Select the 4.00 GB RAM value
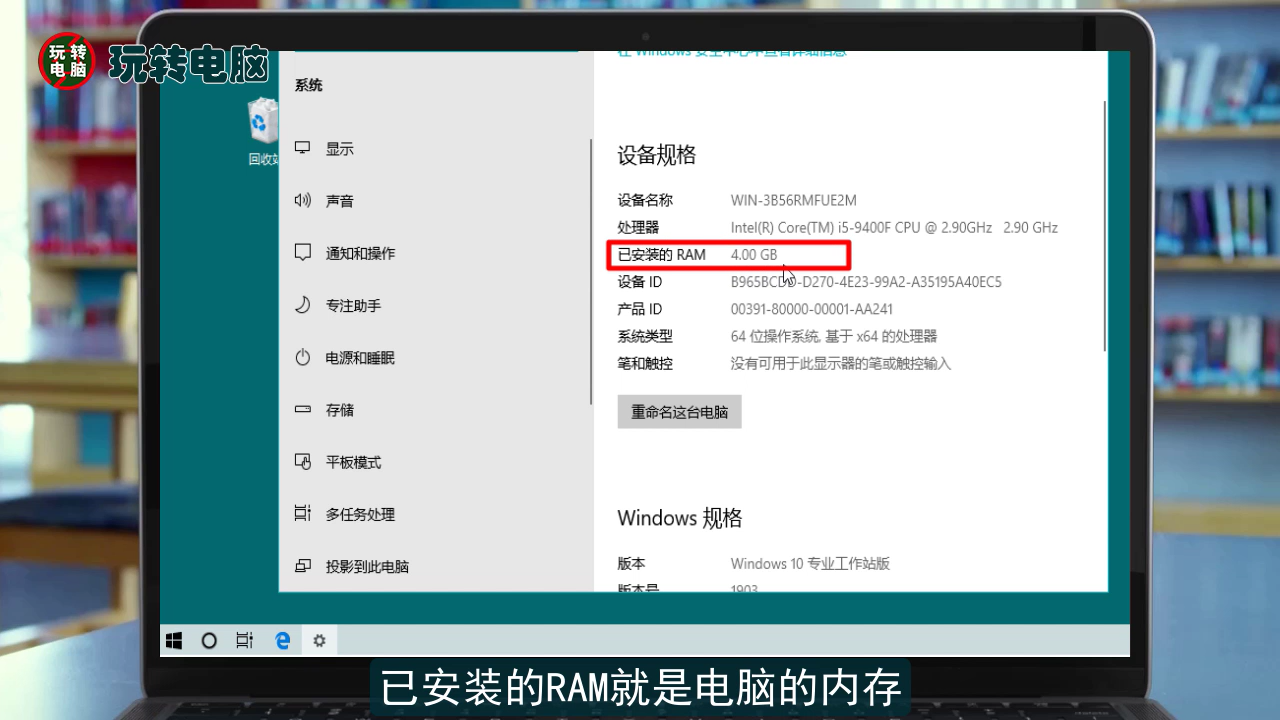Screen dimensions: 1280x720 [754, 255]
